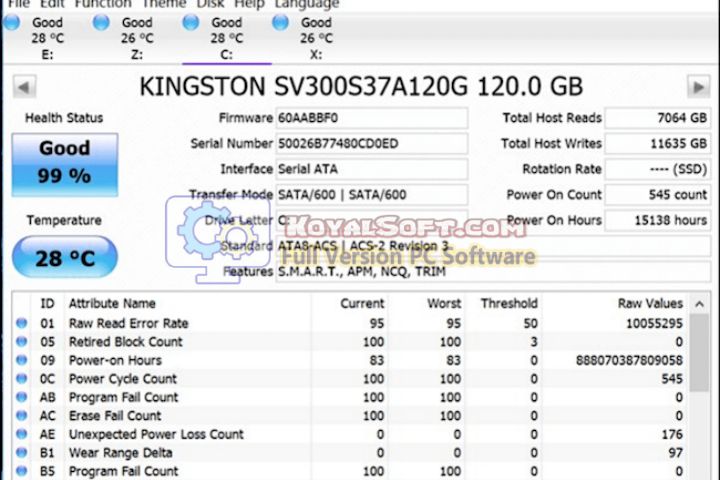Select the Wear Range Delta row

click(x=350, y=453)
